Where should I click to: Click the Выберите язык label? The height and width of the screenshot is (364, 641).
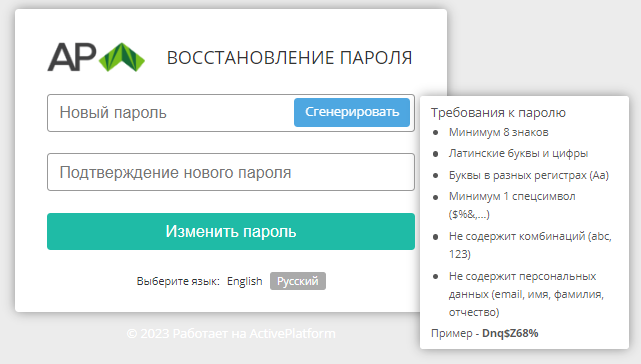pos(178,281)
